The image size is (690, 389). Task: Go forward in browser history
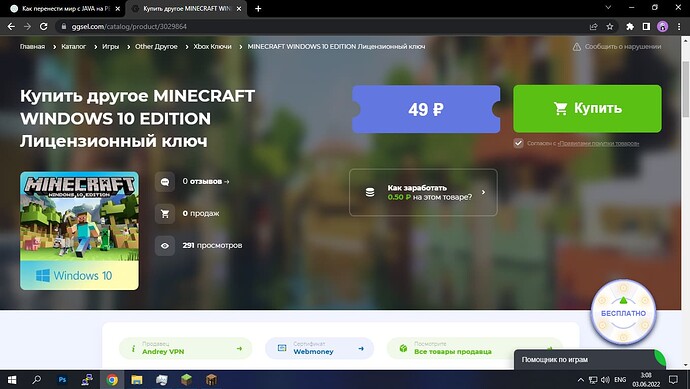tap(27, 26)
